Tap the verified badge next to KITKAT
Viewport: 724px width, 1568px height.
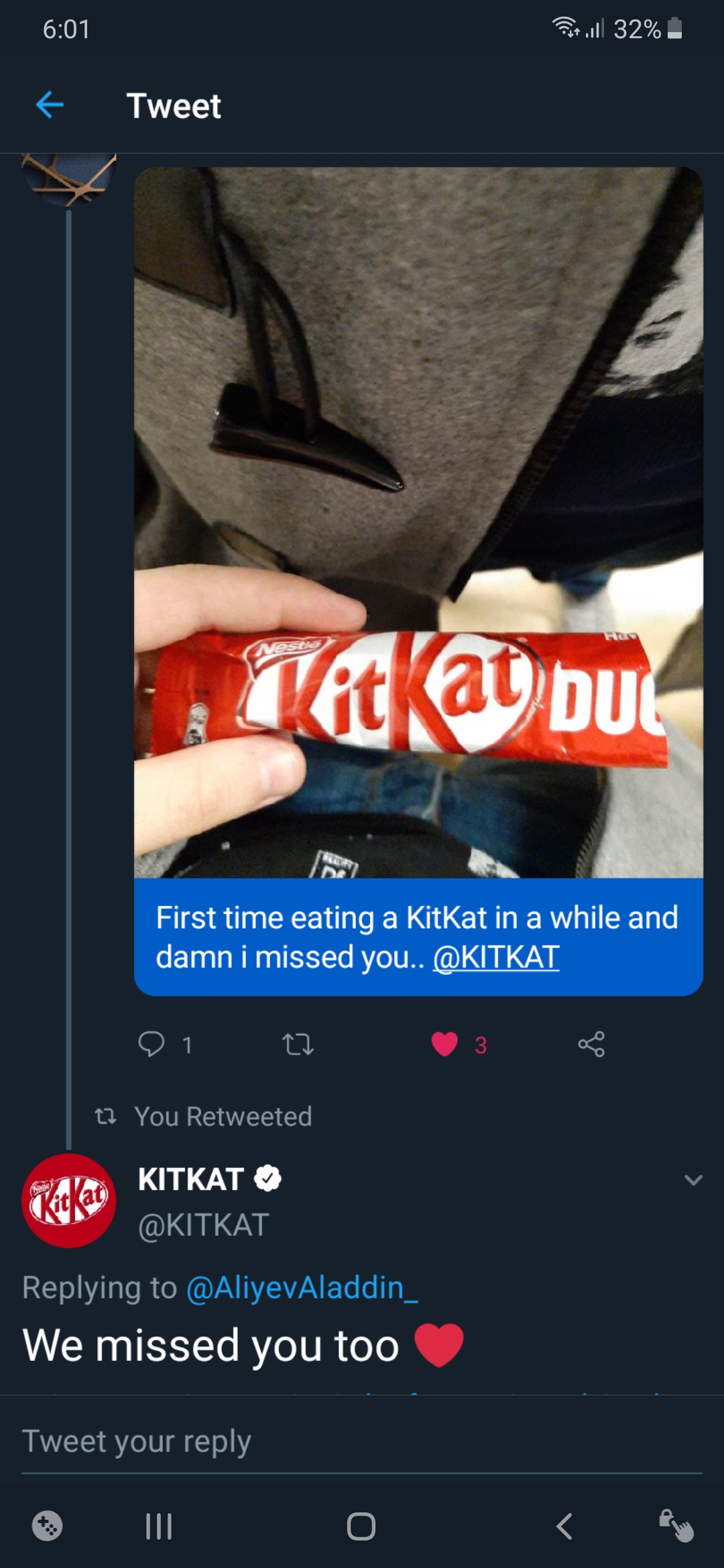point(267,1179)
